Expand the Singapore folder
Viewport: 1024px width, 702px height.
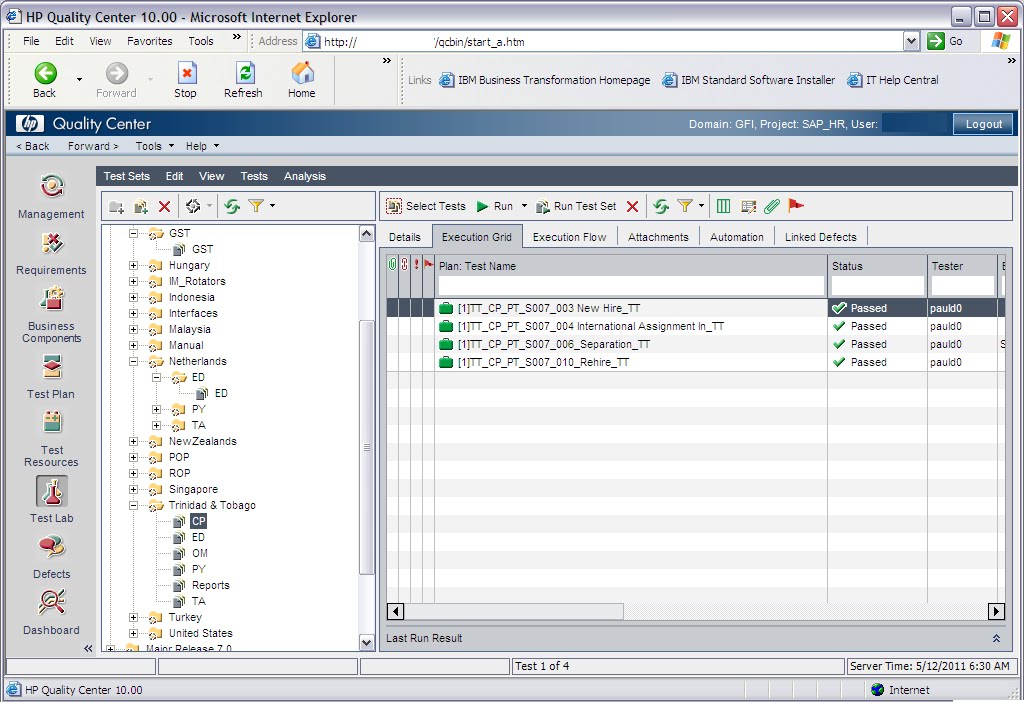(x=133, y=489)
